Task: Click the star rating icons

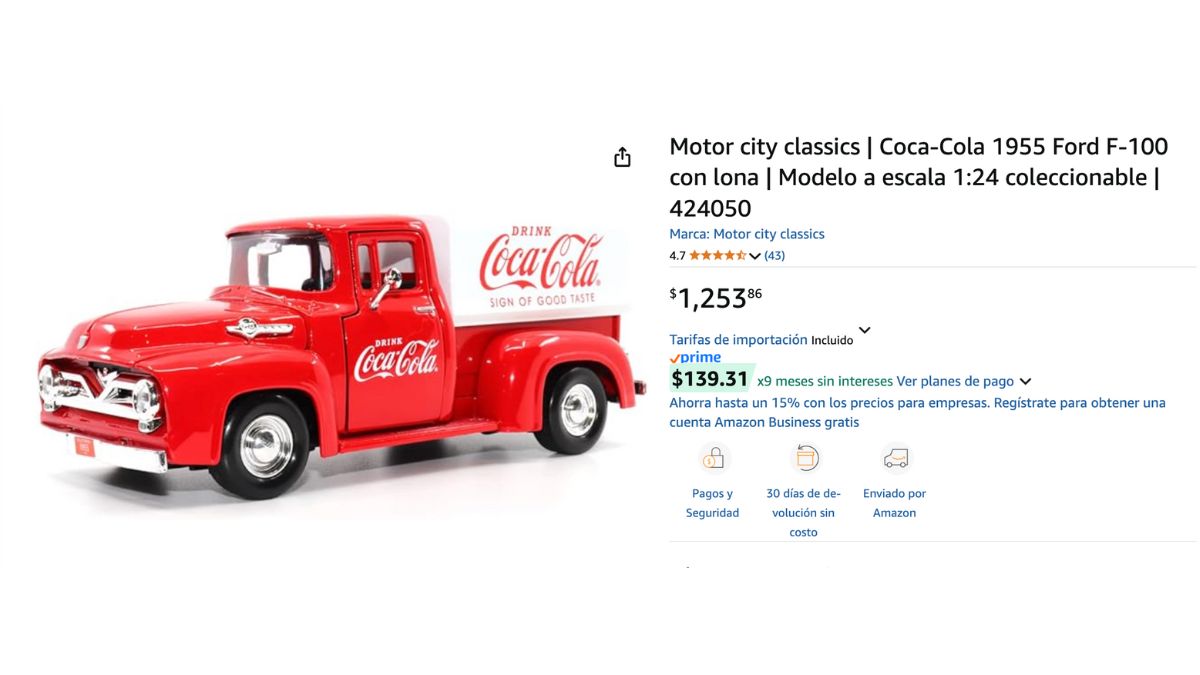Action: pos(717,255)
